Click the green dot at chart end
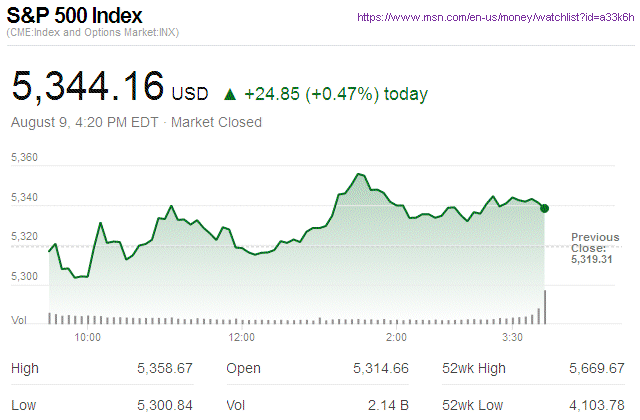The image size is (640, 420). coord(544,207)
